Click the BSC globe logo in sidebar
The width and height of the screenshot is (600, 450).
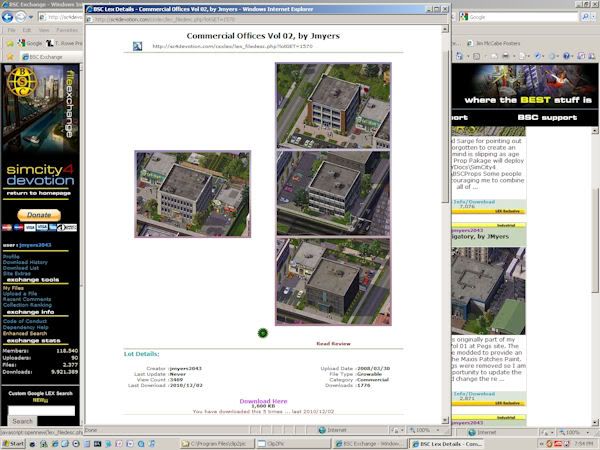[x=22, y=82]
